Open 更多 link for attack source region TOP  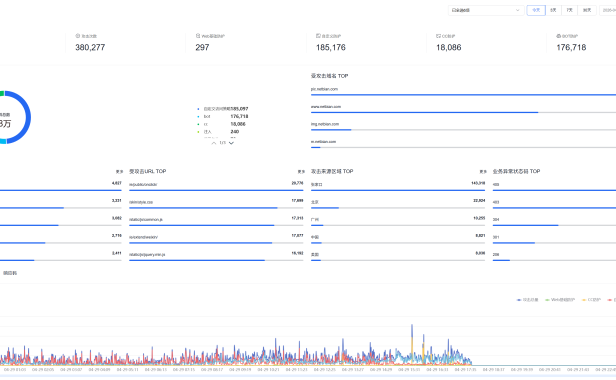[x=483, y=172]
